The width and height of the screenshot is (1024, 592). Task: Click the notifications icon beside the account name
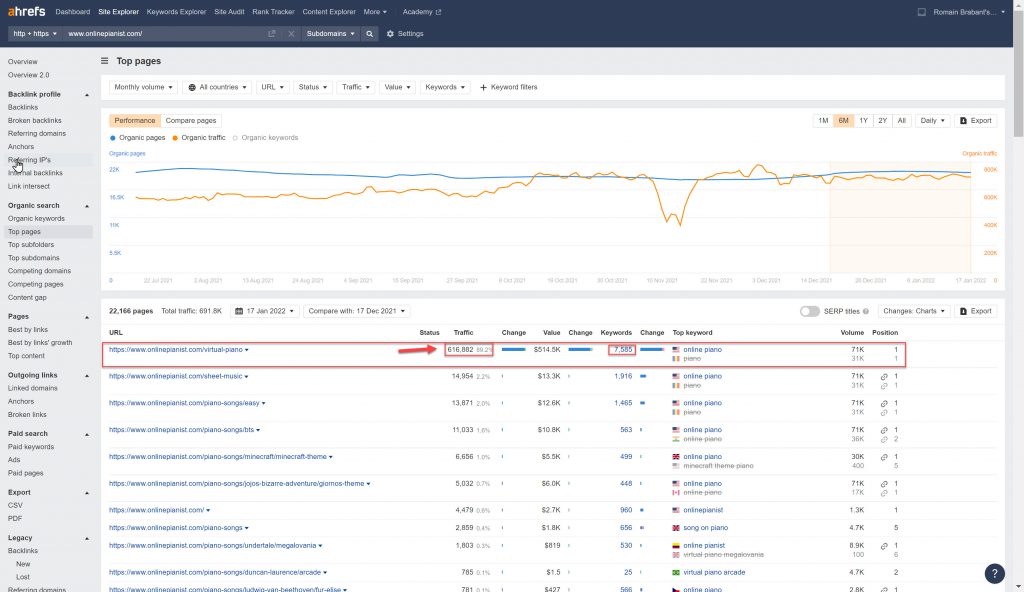pyautogui.click(x=921, y=12)
